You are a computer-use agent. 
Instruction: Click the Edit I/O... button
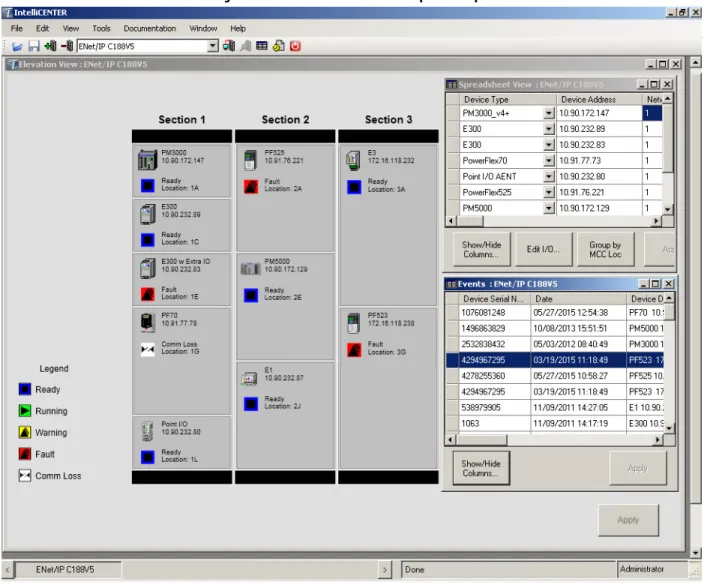tap(543, 249)
